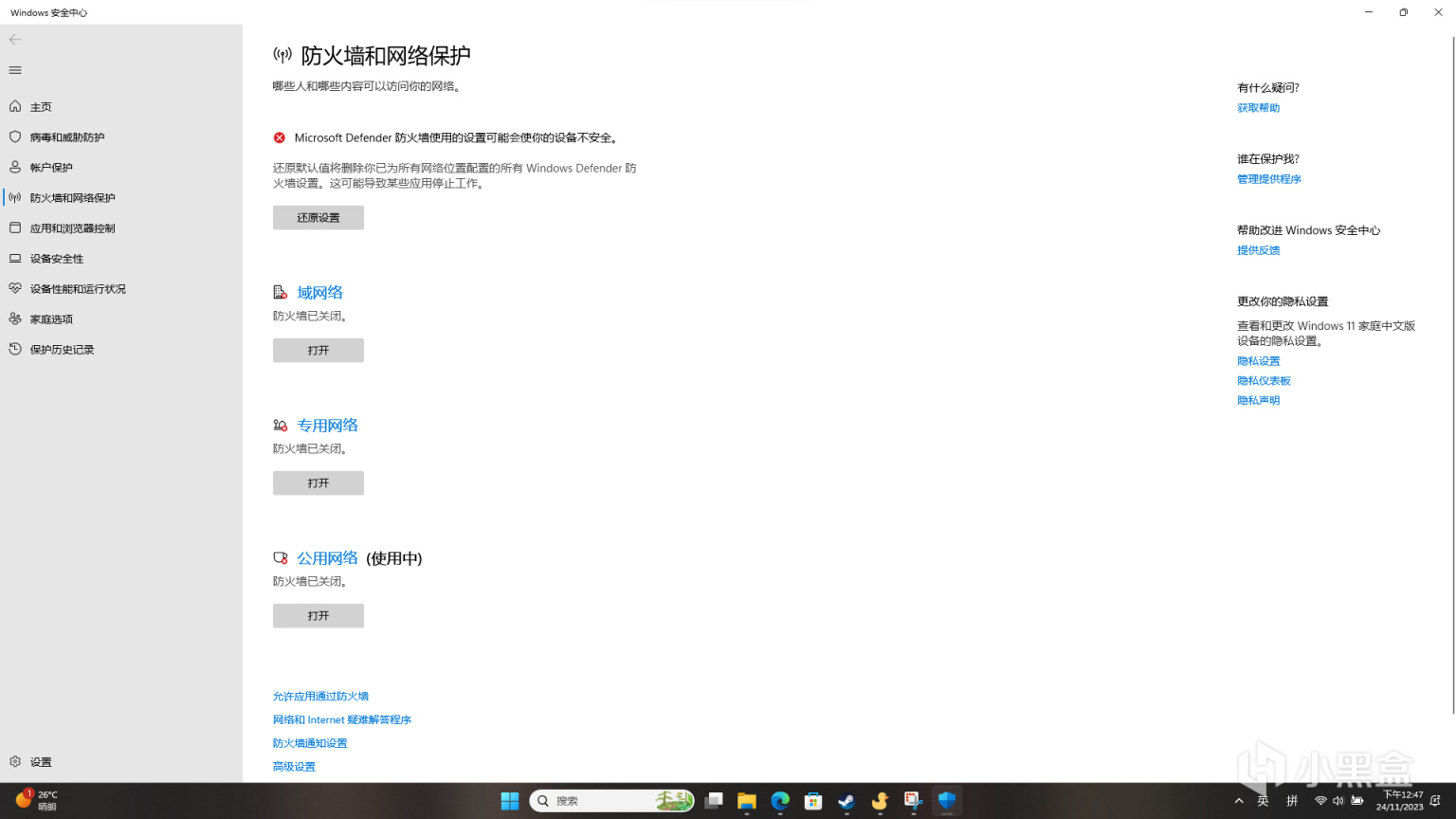This screenshot has width=1456, height=819.
Task: Expand hidden system tray icons
Action: click(x=1239, y=801)
